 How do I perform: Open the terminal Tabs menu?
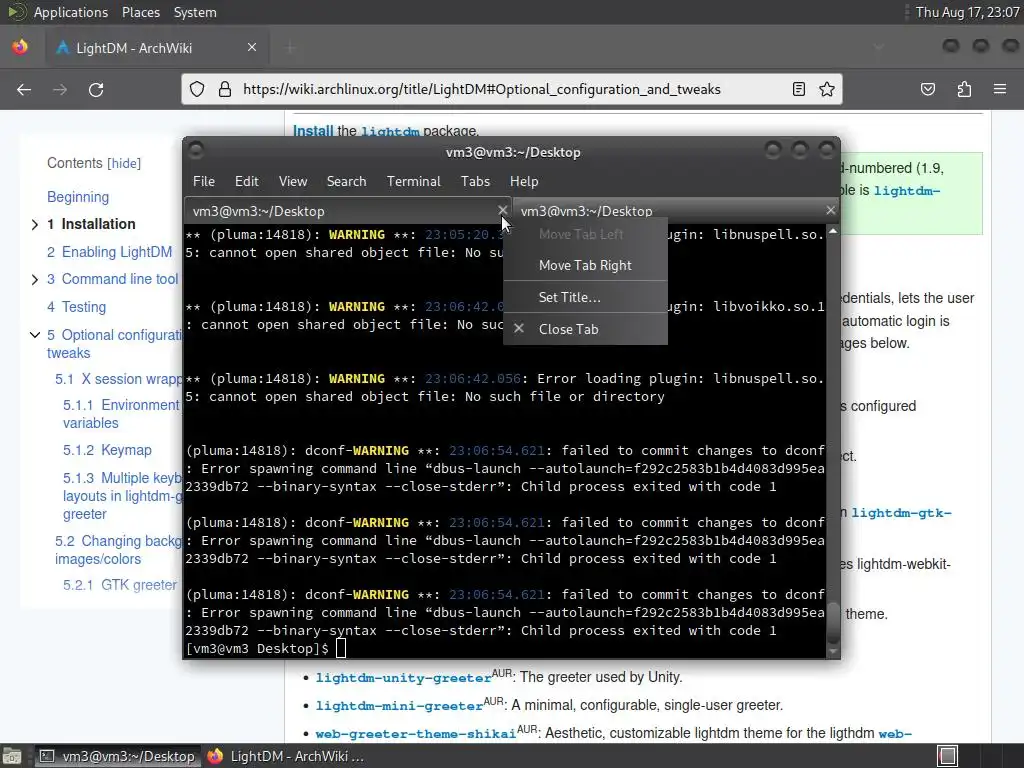tap(475, 182)
